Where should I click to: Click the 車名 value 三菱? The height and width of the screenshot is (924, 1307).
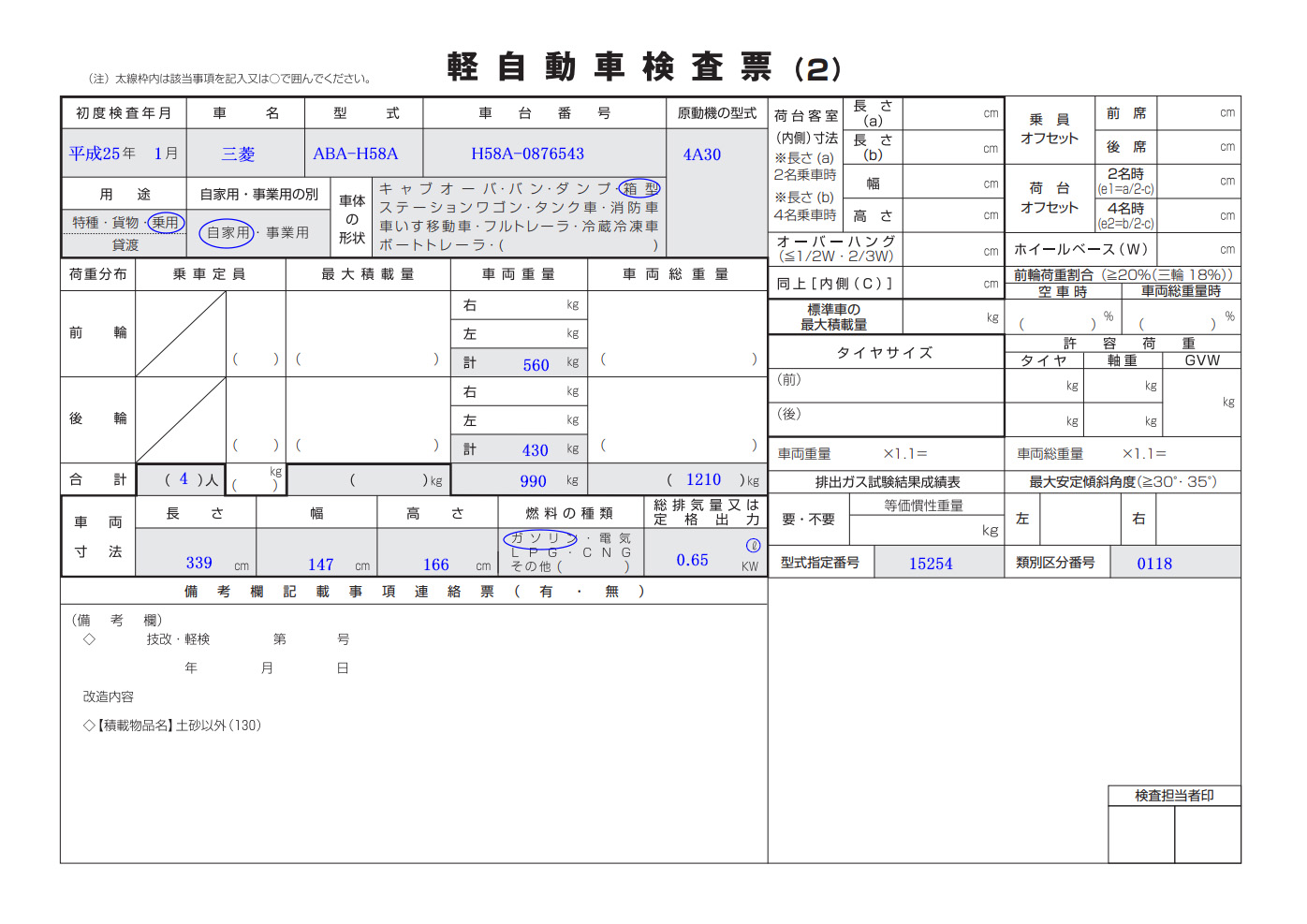[238, 154]
